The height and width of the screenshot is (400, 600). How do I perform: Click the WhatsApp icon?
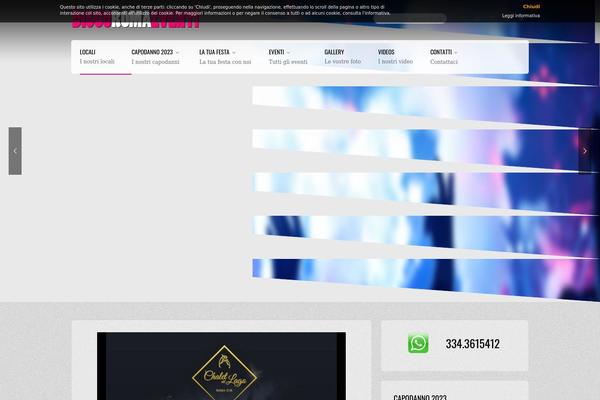click(418, 343)
